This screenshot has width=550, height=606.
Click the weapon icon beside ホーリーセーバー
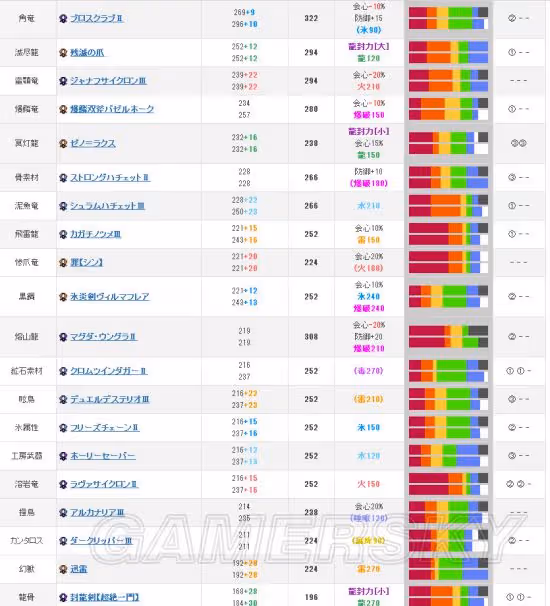point(63,456)
